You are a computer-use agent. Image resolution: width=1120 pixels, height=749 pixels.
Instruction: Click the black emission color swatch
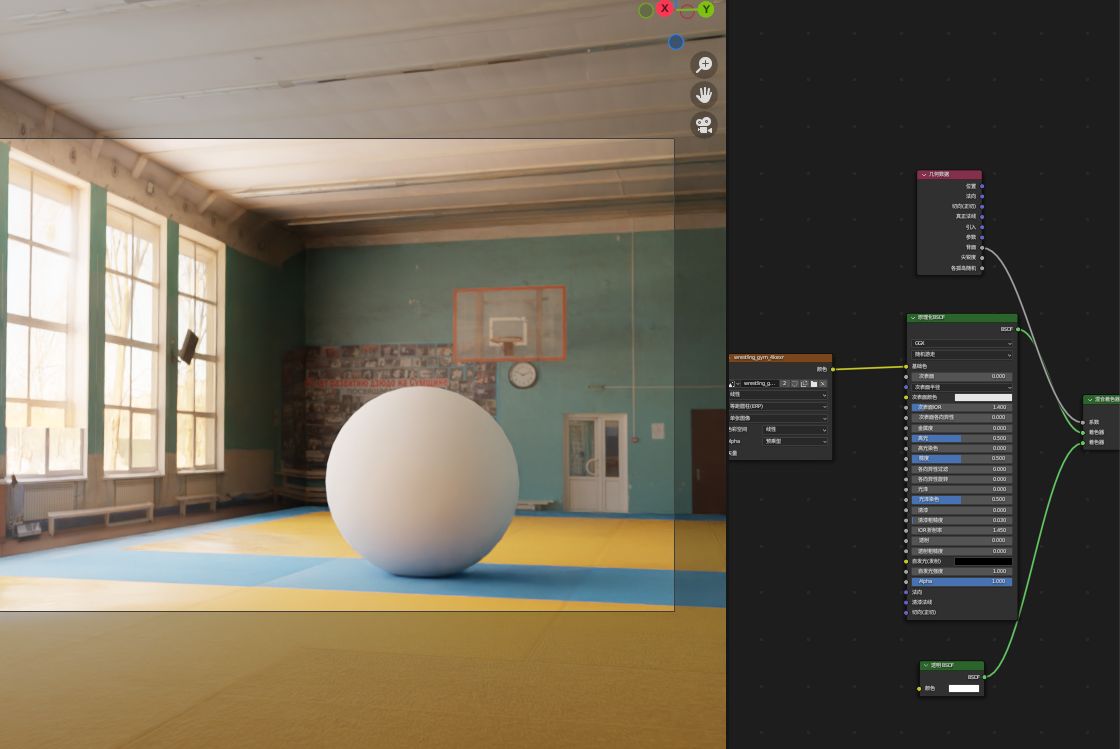984,561
